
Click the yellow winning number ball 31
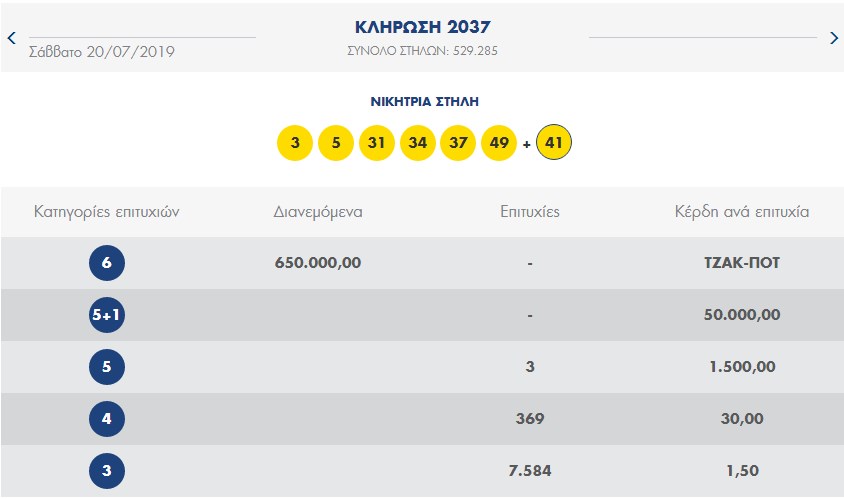376,143
